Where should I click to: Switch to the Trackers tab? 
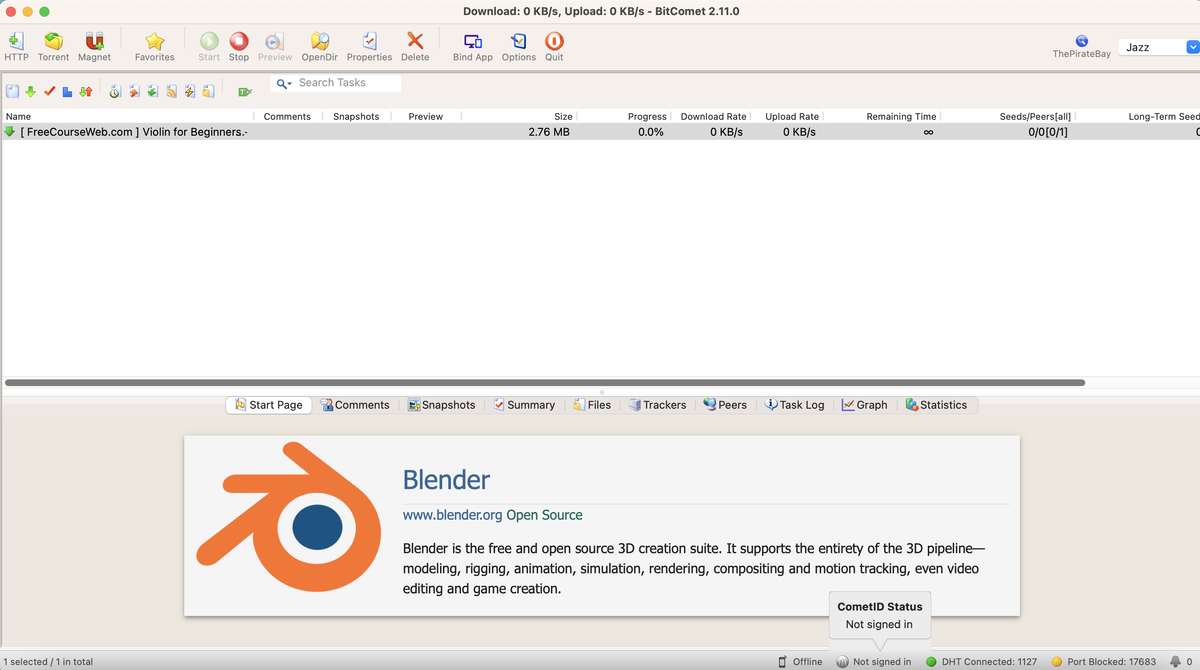657,405
